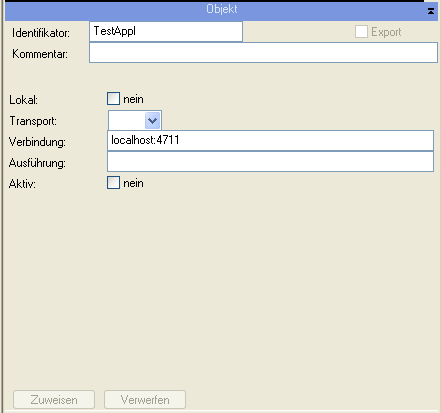Click the Export label text
This screenshot has height=413, width=441.
pos(386,32)
